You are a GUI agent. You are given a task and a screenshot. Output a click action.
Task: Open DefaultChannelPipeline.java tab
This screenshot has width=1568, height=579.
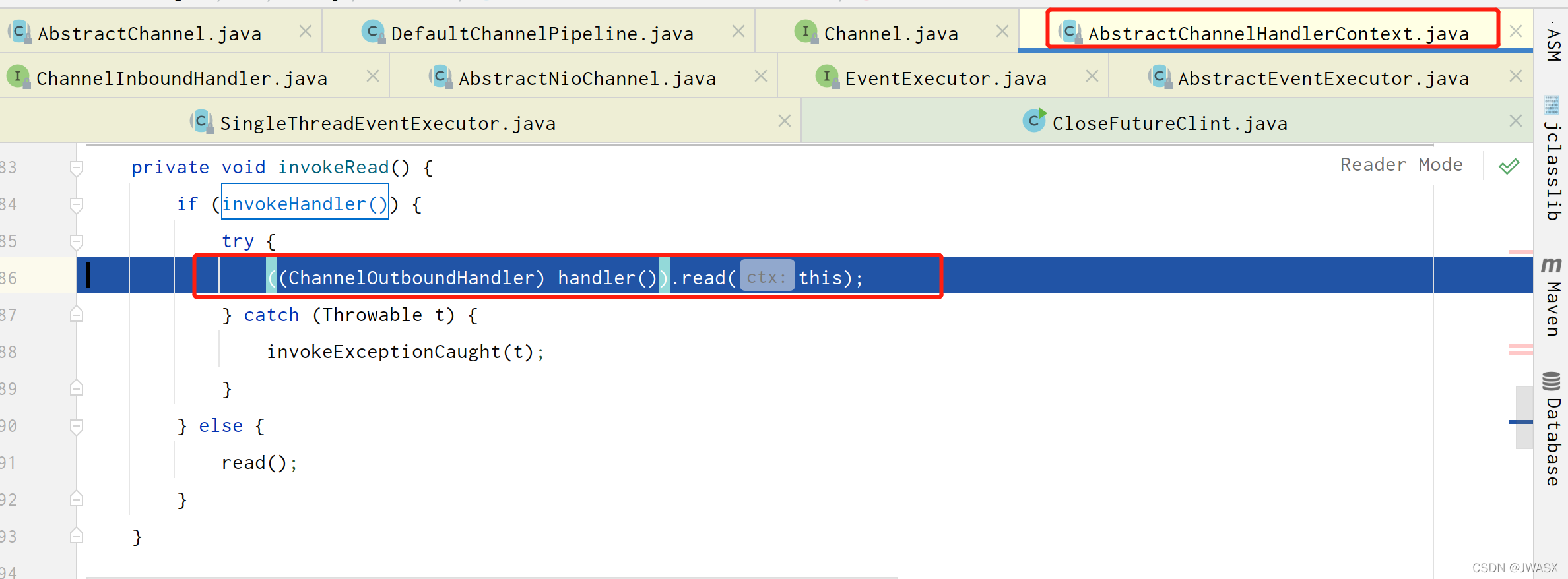coord(542,33)
